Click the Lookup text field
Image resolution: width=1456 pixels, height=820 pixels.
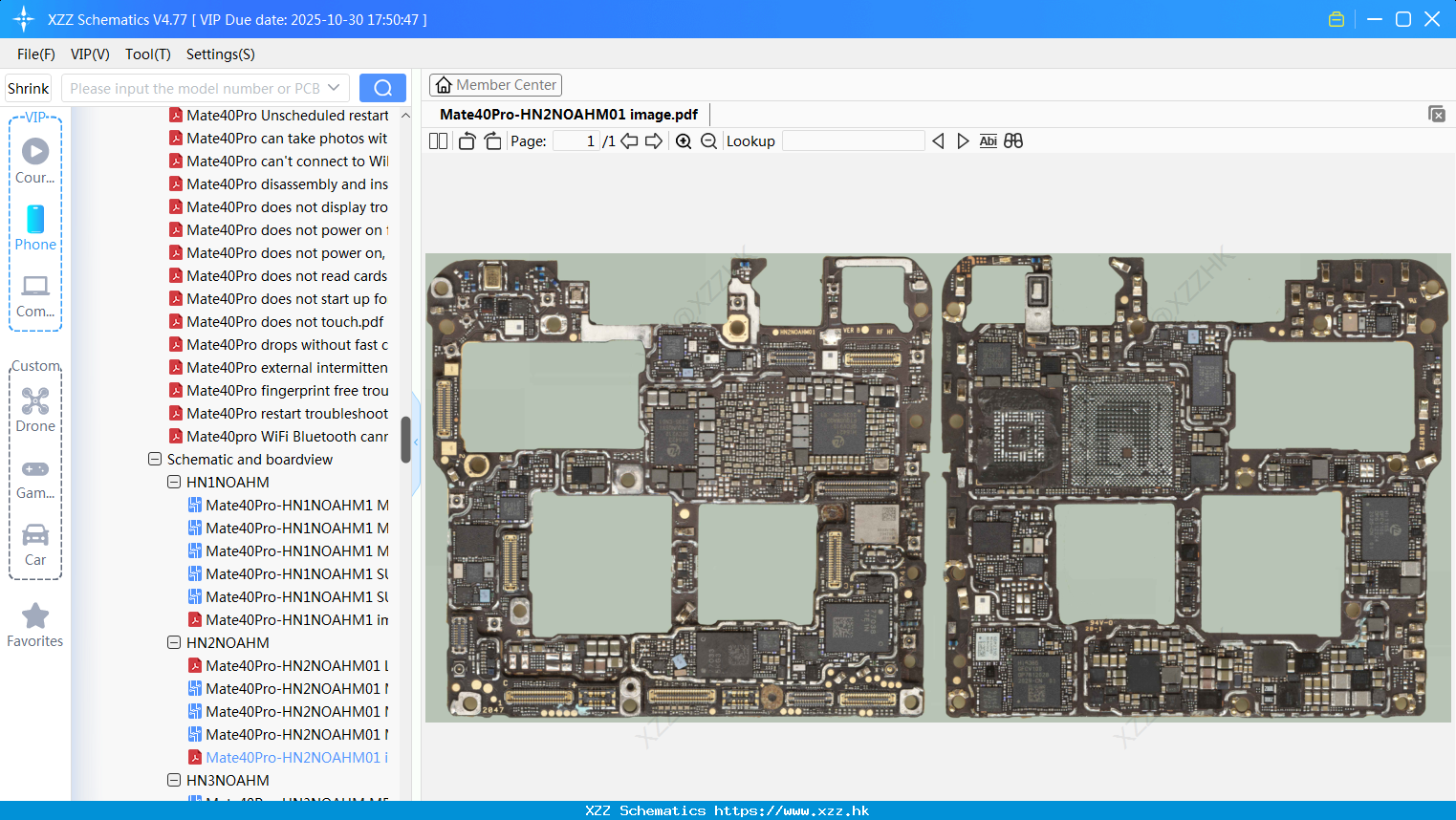pyautogui.click(x=853, y=141)
